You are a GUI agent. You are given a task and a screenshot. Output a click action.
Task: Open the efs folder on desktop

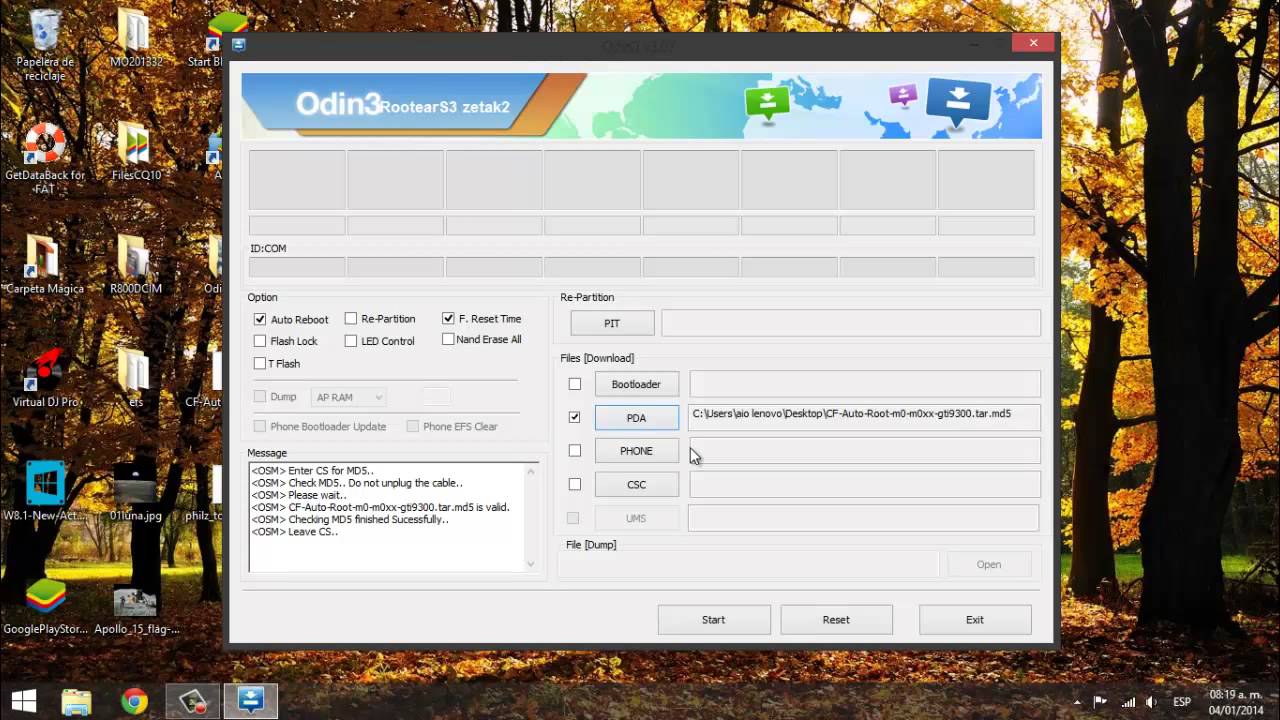(x=135, y=378)
